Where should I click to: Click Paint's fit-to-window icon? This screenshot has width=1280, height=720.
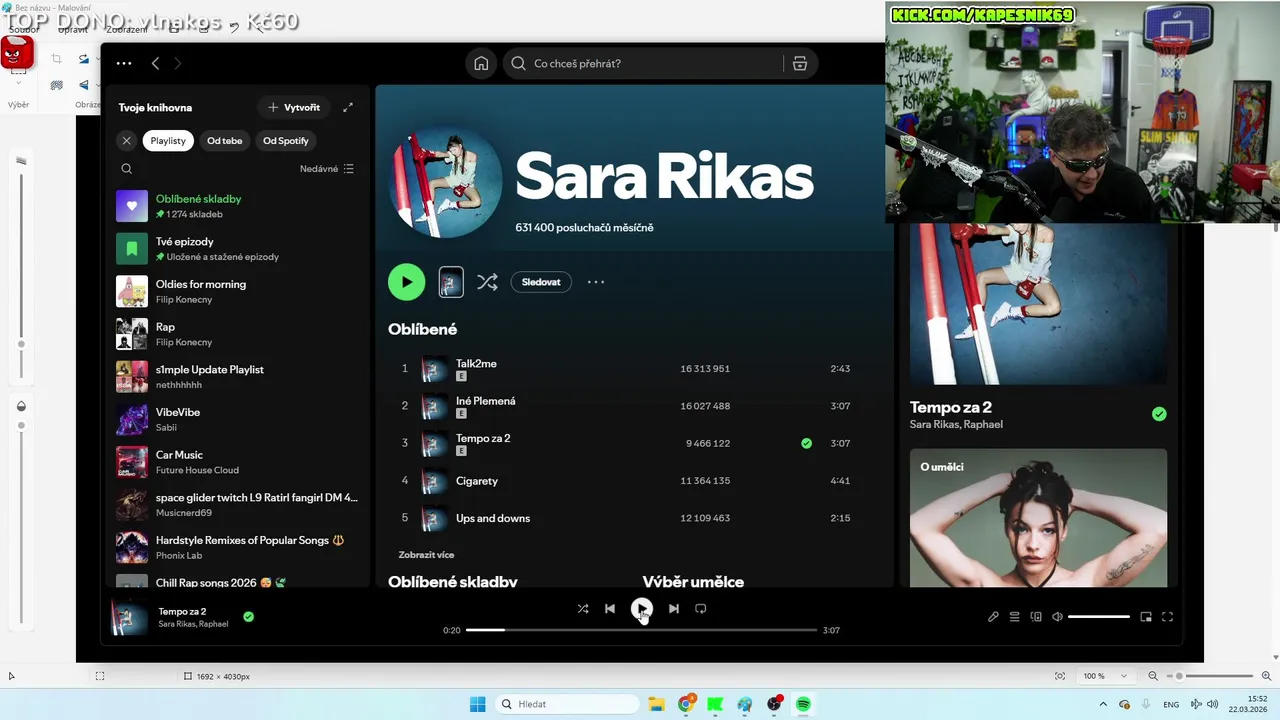[x=1060, y=676]
